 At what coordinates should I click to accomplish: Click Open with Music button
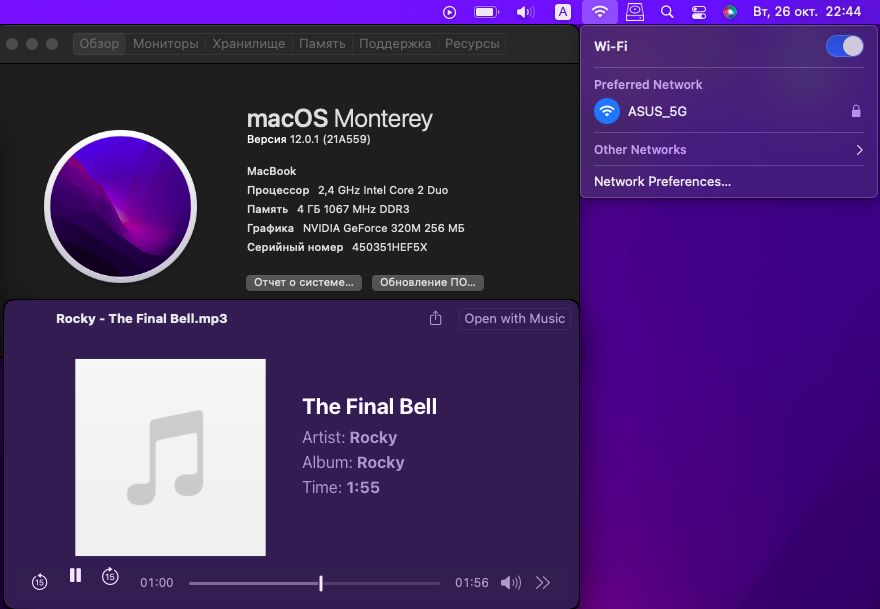click(x=515, y=318)
